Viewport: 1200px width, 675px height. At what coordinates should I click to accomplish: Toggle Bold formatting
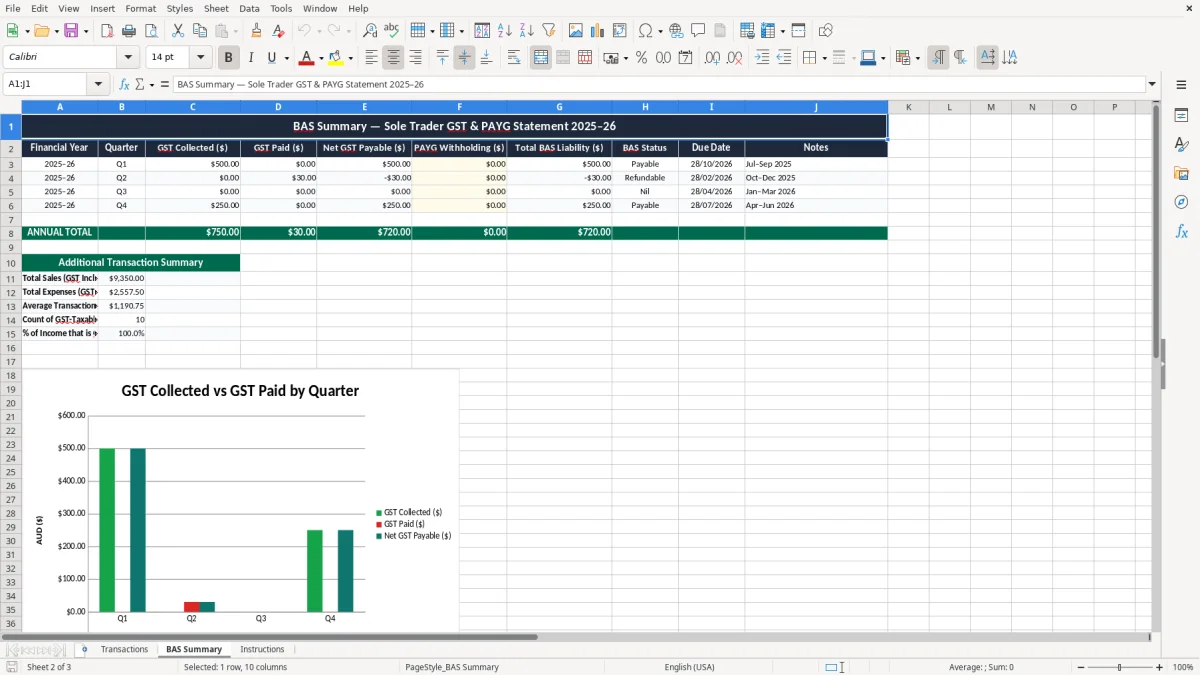pyautogui.click(x=228, y=57)
